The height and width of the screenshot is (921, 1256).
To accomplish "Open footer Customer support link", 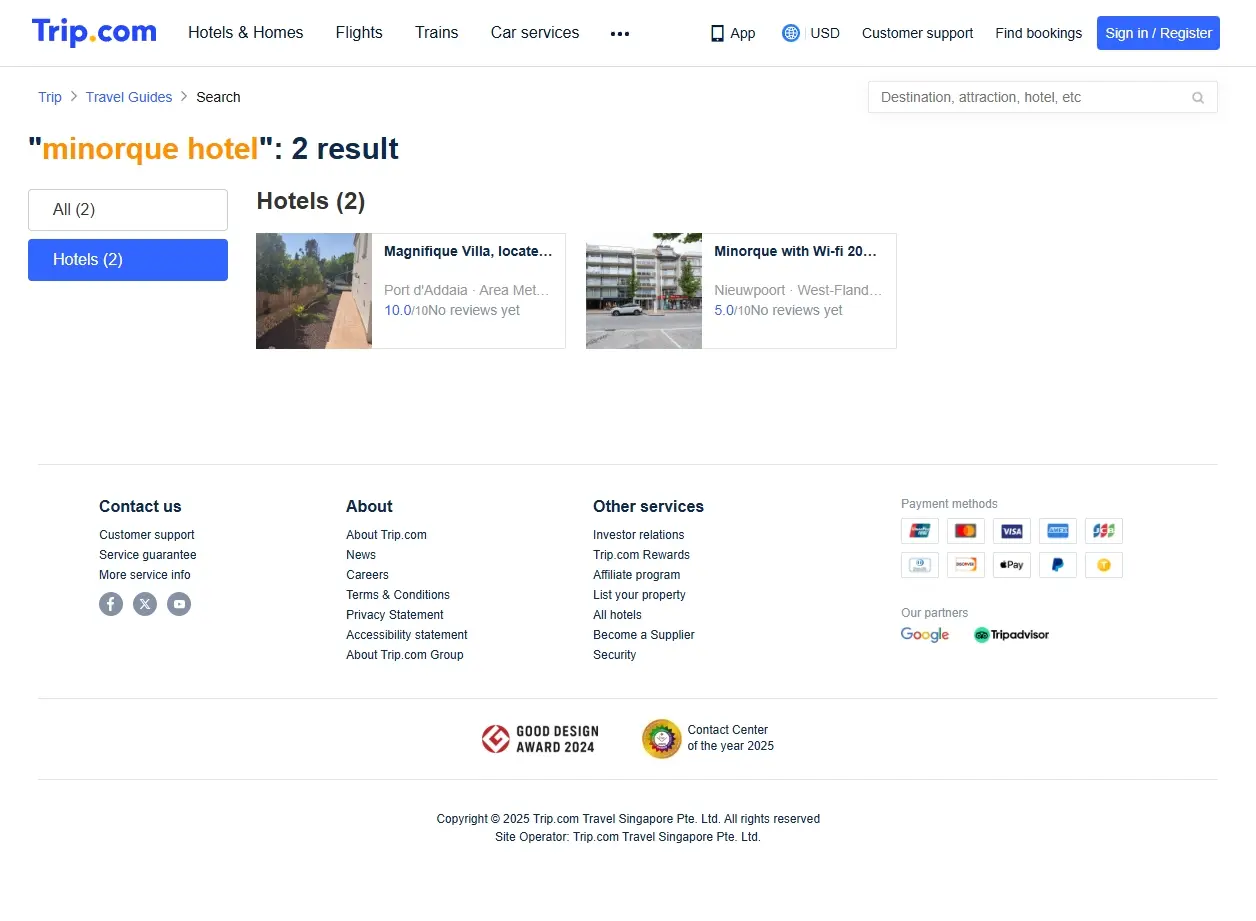I will click(147, 535).
